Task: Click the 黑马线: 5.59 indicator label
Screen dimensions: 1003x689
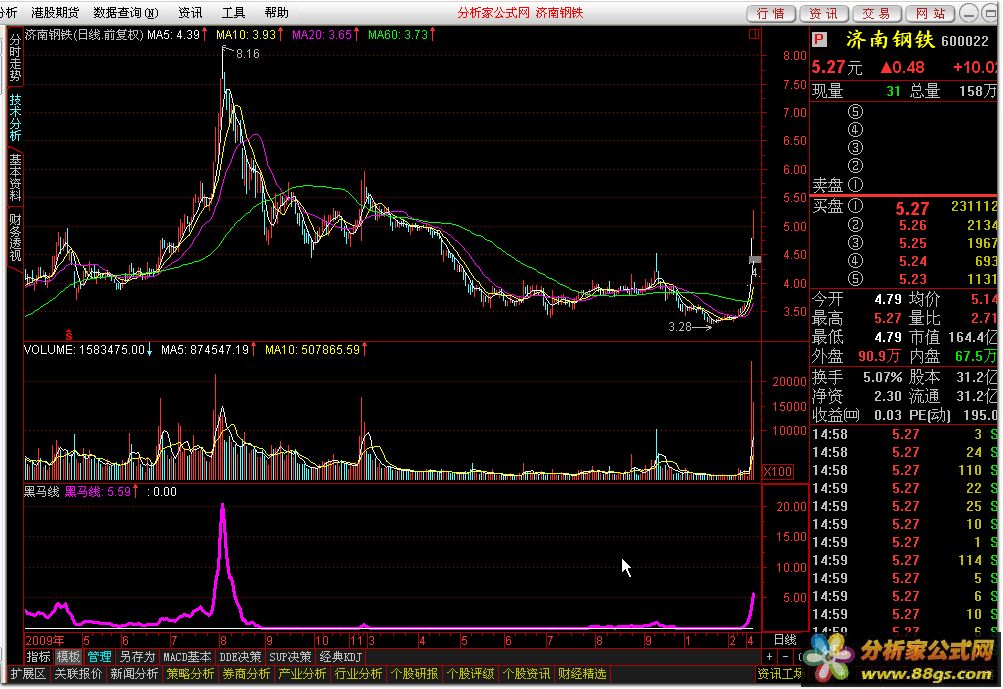Action: pyautogui.click(x=98, y=492)
